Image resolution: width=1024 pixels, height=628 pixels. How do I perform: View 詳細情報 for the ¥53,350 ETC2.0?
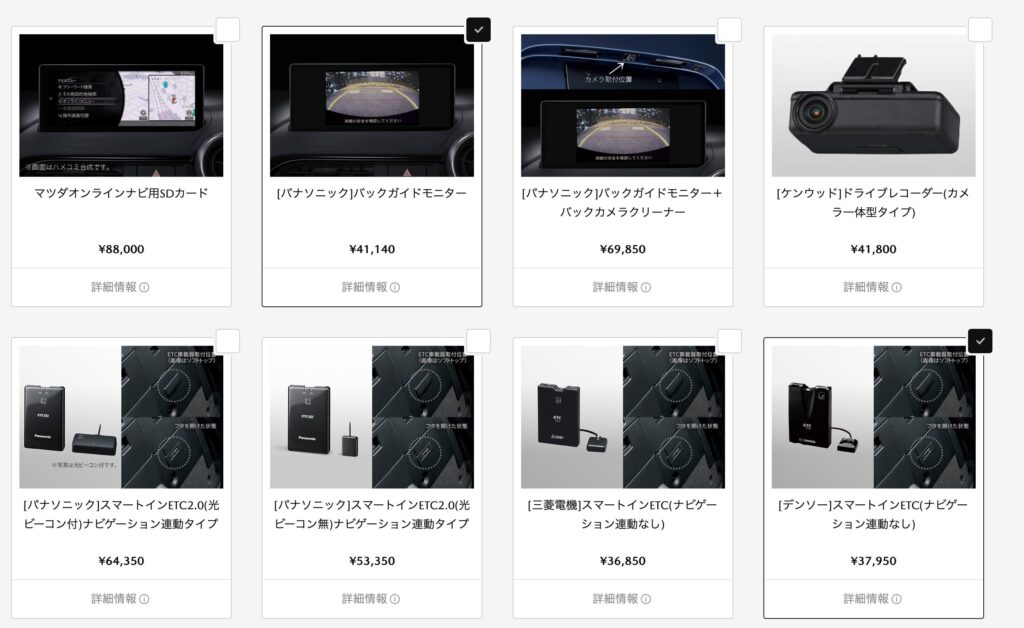372,599
